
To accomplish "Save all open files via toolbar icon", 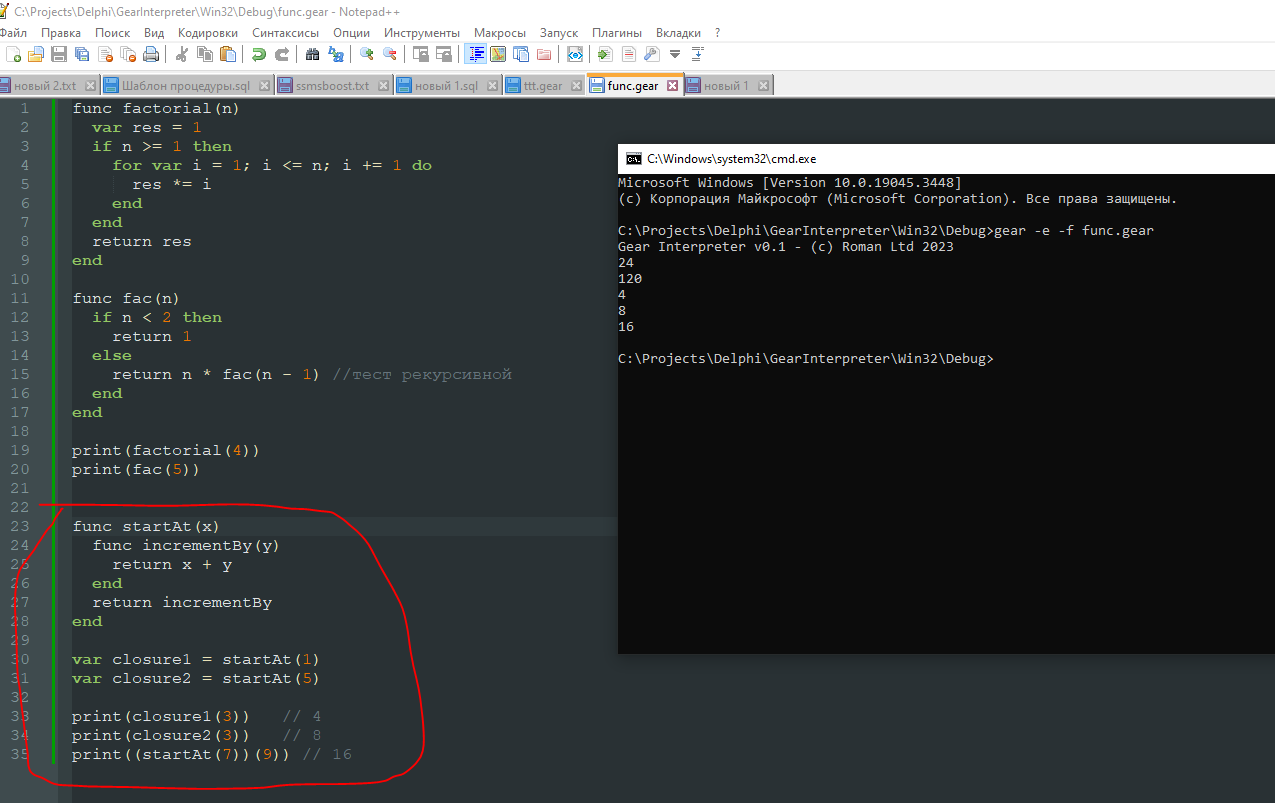I will point(82,55).
